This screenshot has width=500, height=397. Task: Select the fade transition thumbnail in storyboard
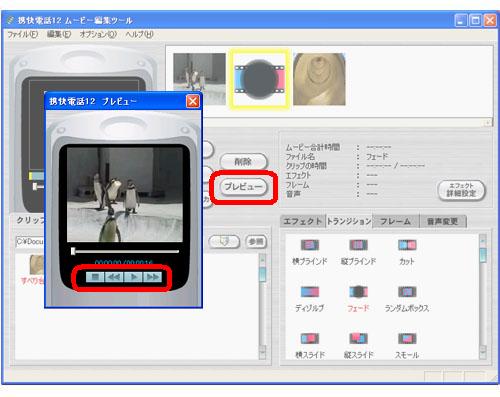pyautogui.click(x=259, y=79)
